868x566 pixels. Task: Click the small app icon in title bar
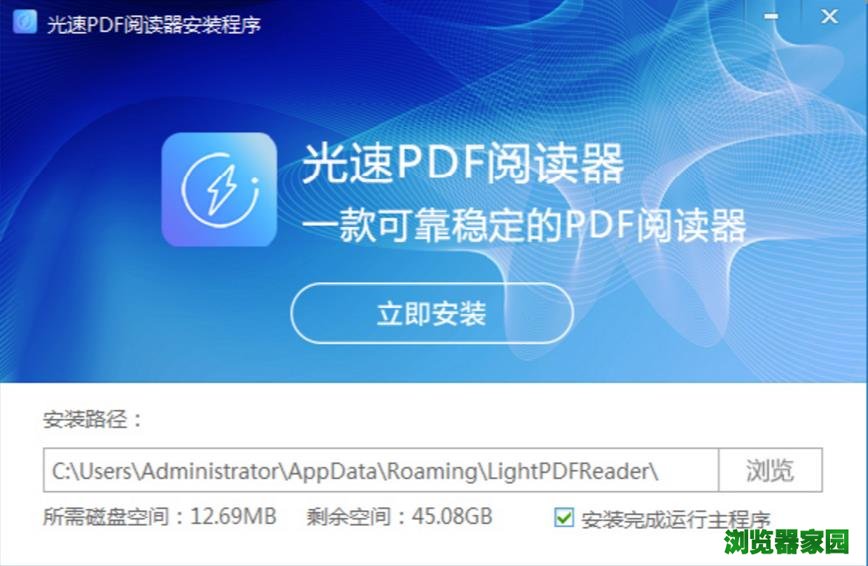click(24, 22)
